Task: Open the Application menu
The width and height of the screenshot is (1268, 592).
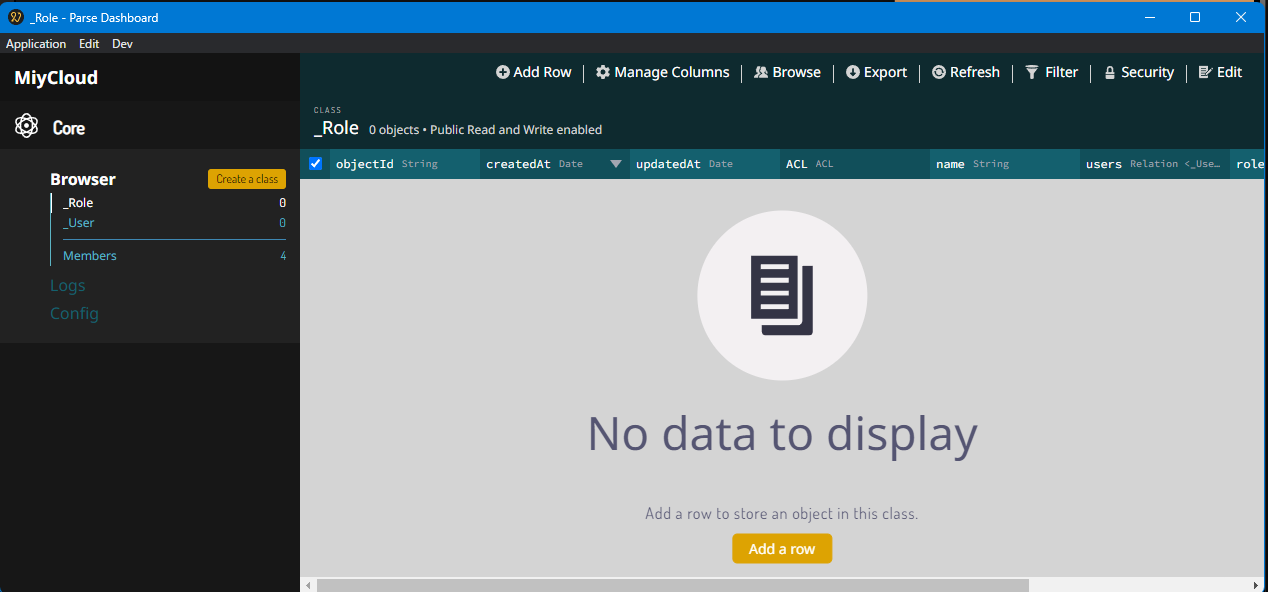Action: [x=36, y=44]
